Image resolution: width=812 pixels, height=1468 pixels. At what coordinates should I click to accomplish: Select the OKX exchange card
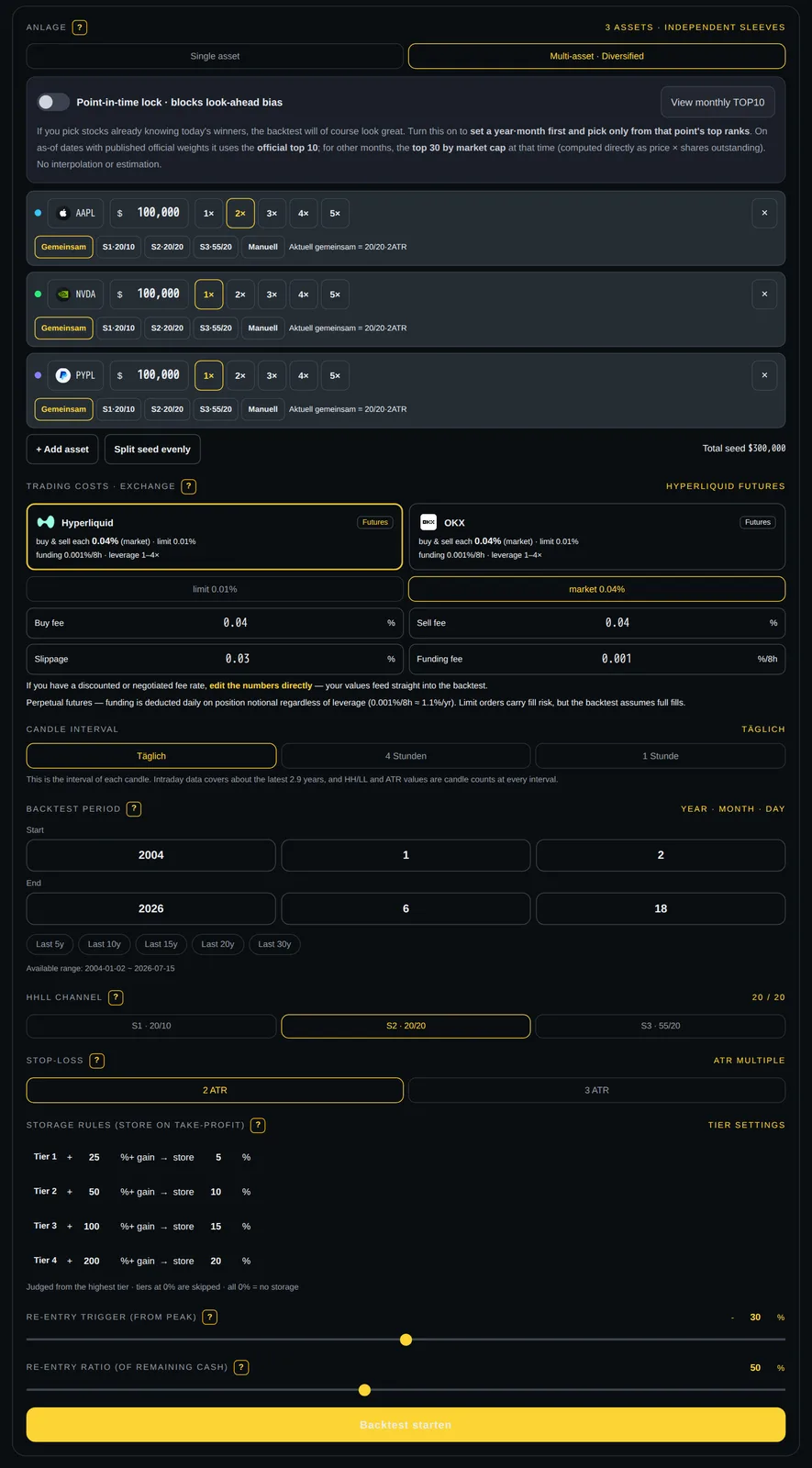pyautogui.click(x=596, y=537)
